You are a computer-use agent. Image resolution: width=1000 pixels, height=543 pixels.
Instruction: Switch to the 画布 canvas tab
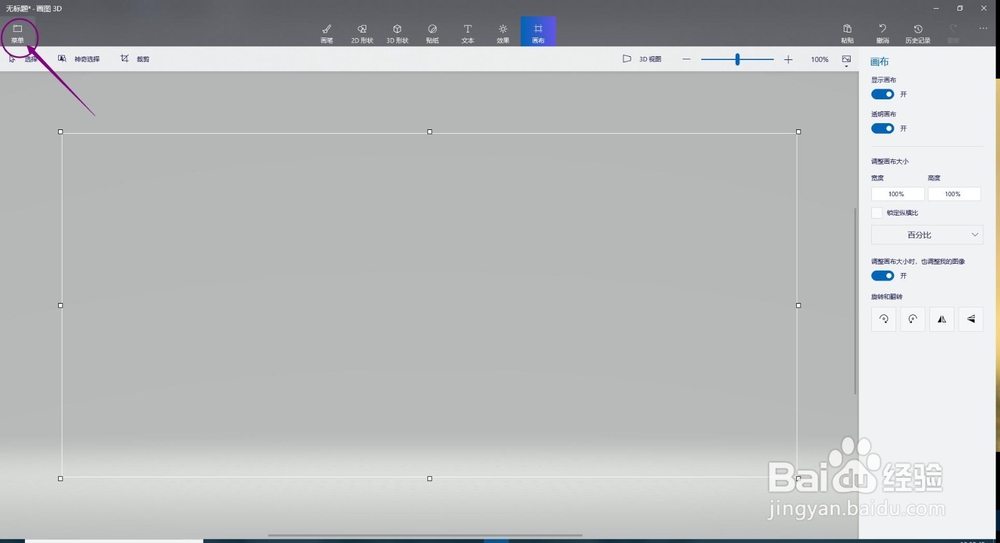pos(538,32)
